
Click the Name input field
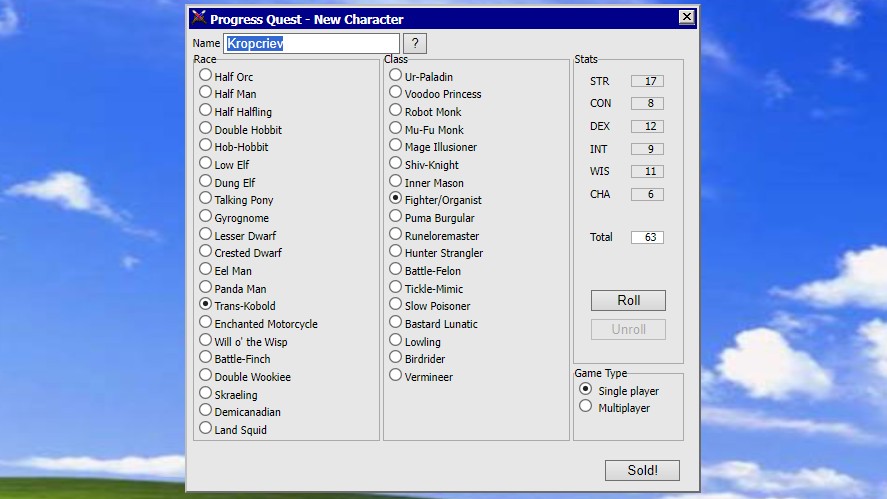click(x=312, y=44)
